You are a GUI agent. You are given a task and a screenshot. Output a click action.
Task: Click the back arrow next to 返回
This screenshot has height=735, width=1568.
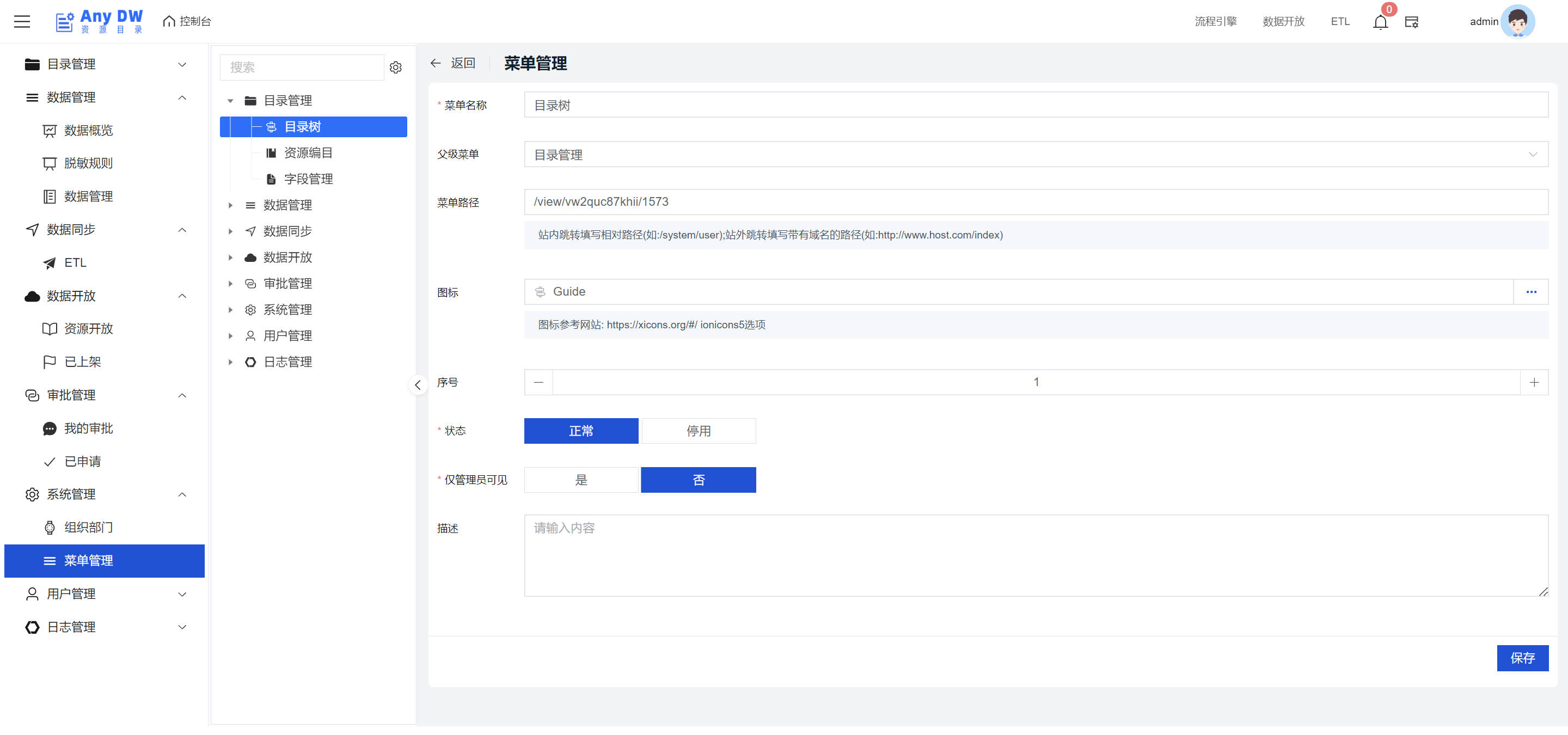[435, 63]
